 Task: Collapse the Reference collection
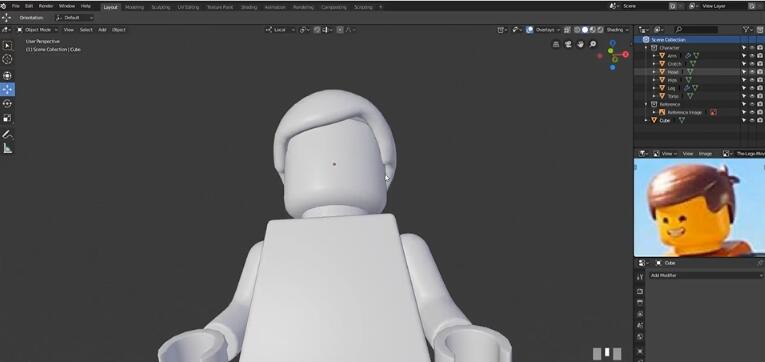[646, 104]
